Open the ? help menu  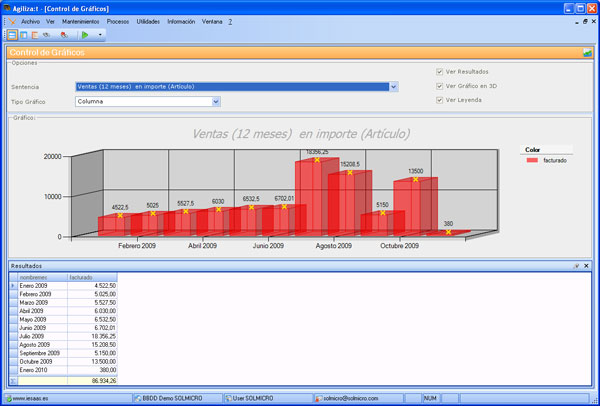230,22
